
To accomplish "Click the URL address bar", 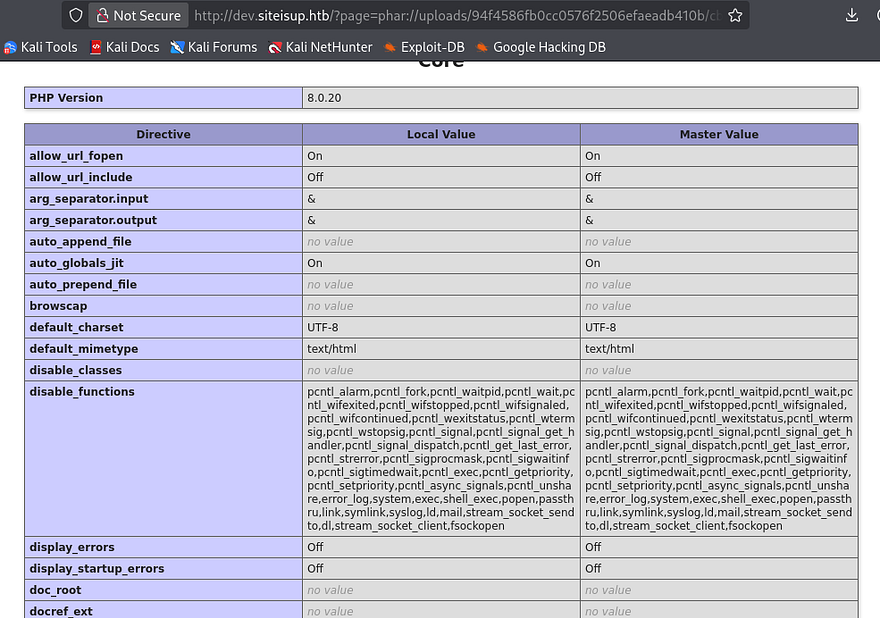I will (450, 15).
